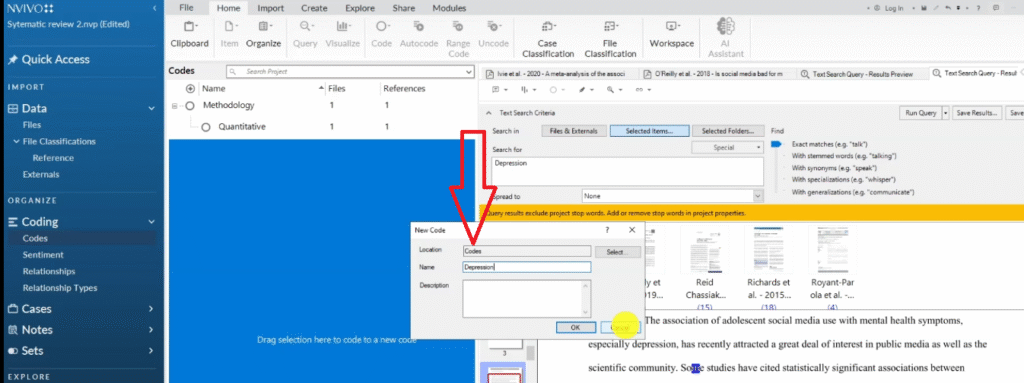Click the Quantitative code circle icon
This screenshot has width=1024, height=383.
(x=206, y=127)
